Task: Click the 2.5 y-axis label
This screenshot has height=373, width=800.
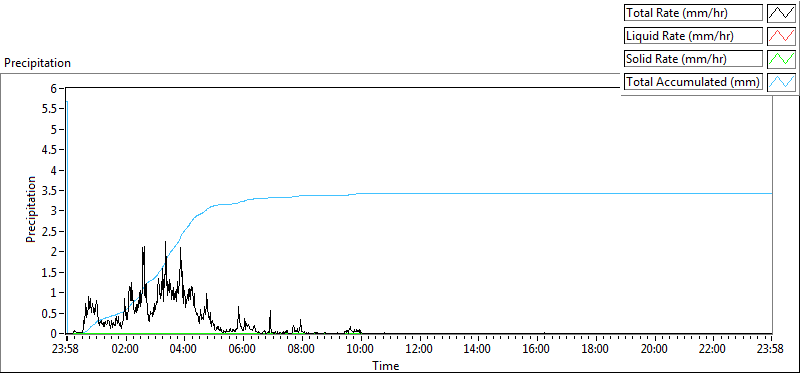Action: (x=48, y=231)
